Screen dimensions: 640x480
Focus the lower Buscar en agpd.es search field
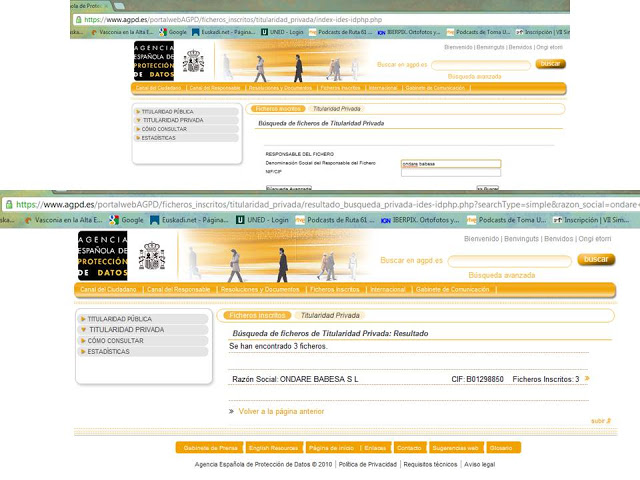point(509,260)
